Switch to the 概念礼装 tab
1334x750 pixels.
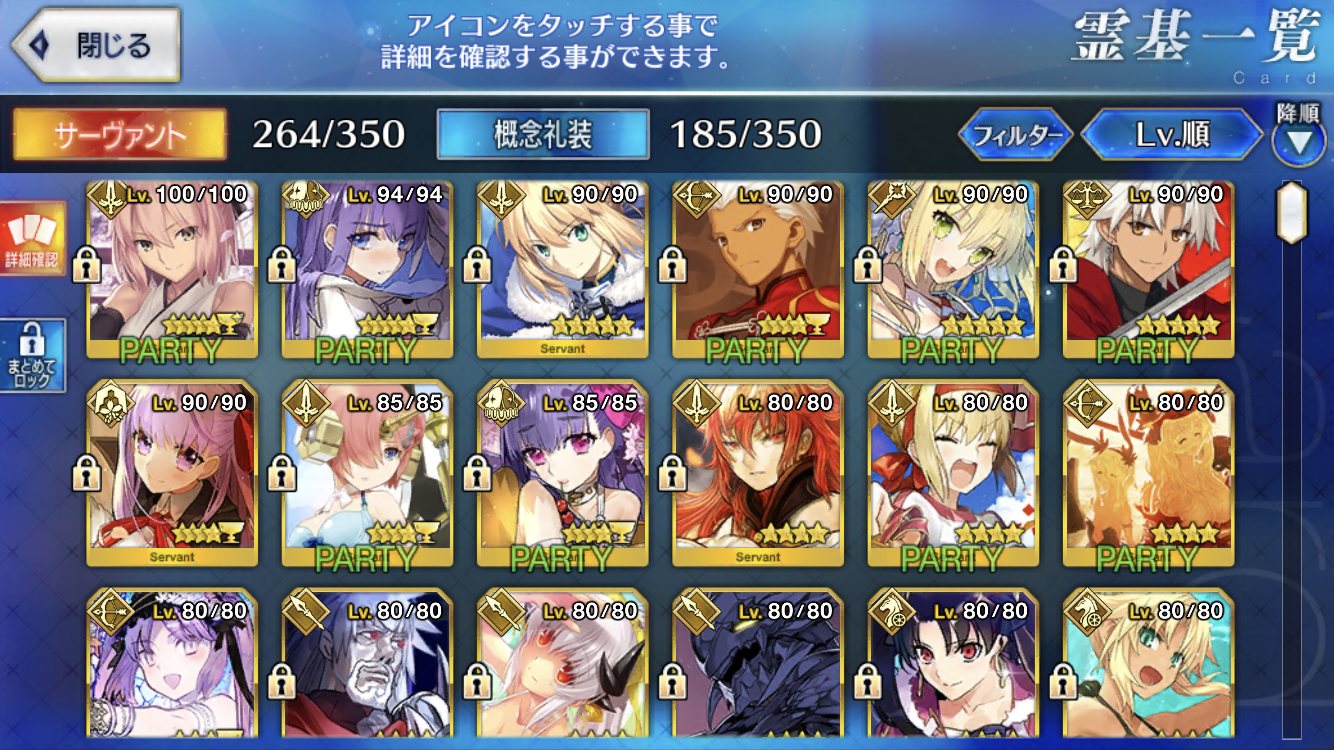[543, 135]
